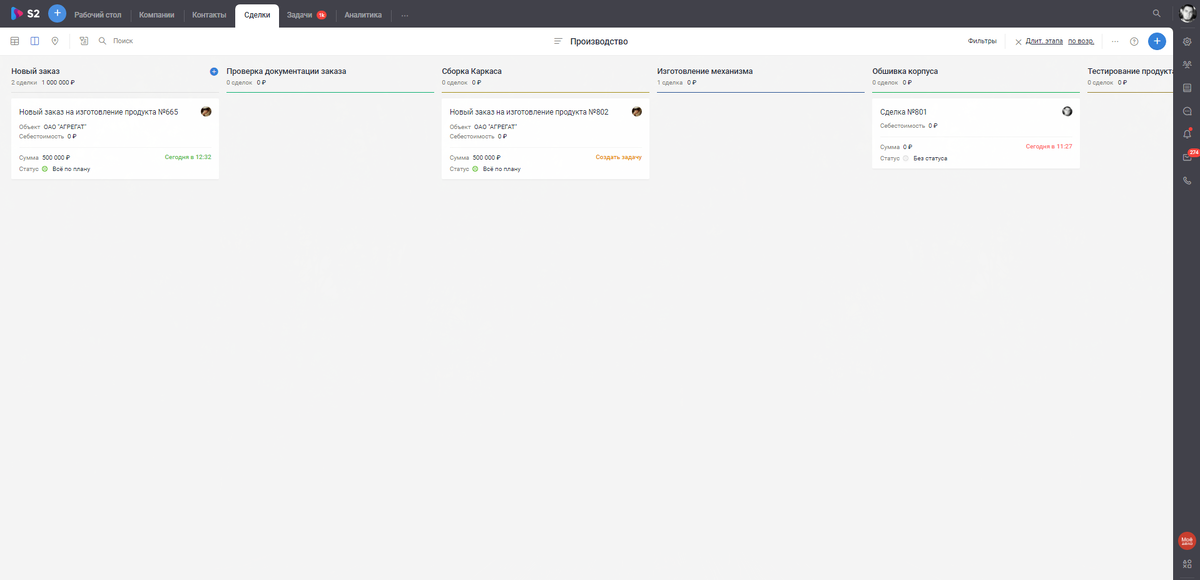Open the telephony icon in right sidebar

coord(1188,179)
